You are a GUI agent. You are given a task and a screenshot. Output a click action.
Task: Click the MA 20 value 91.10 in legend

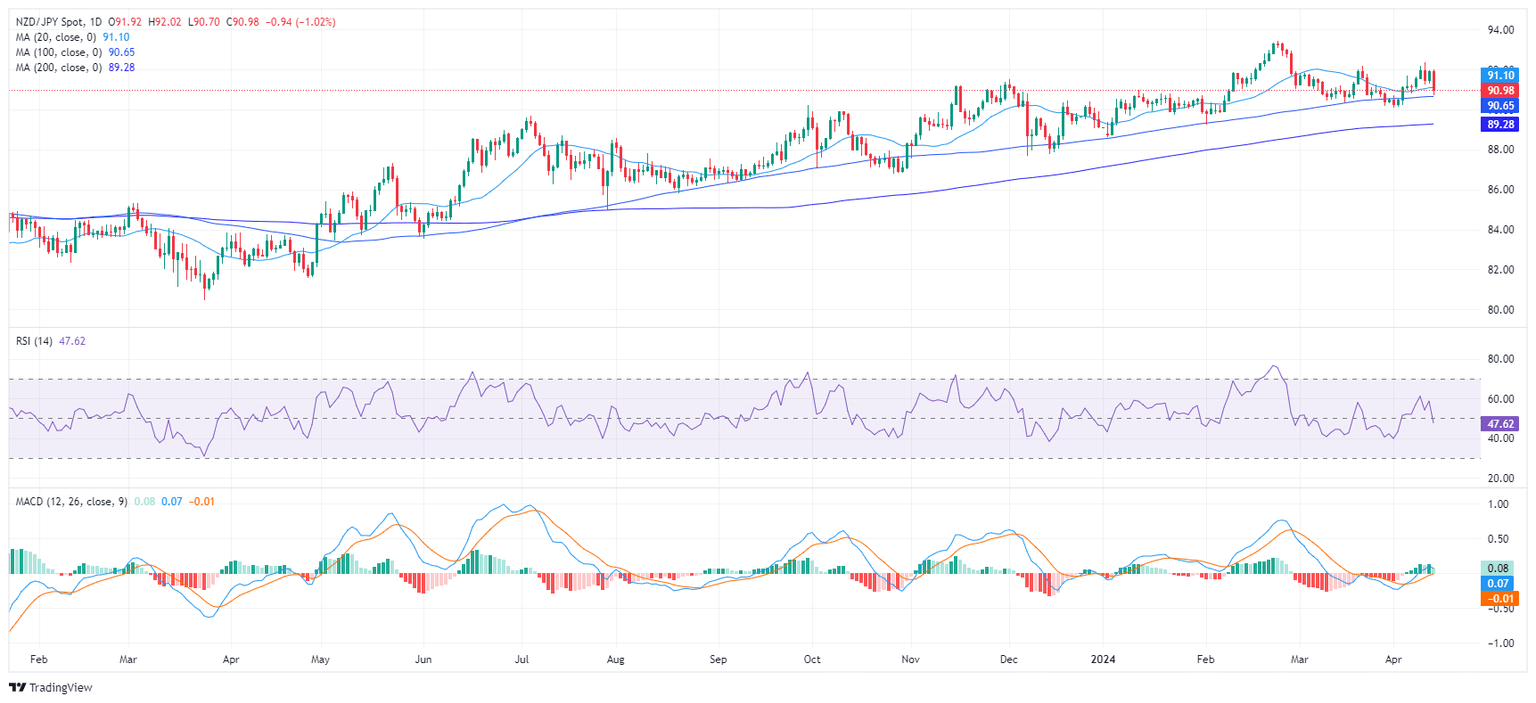pyautogui.click(x=115, y=36)
